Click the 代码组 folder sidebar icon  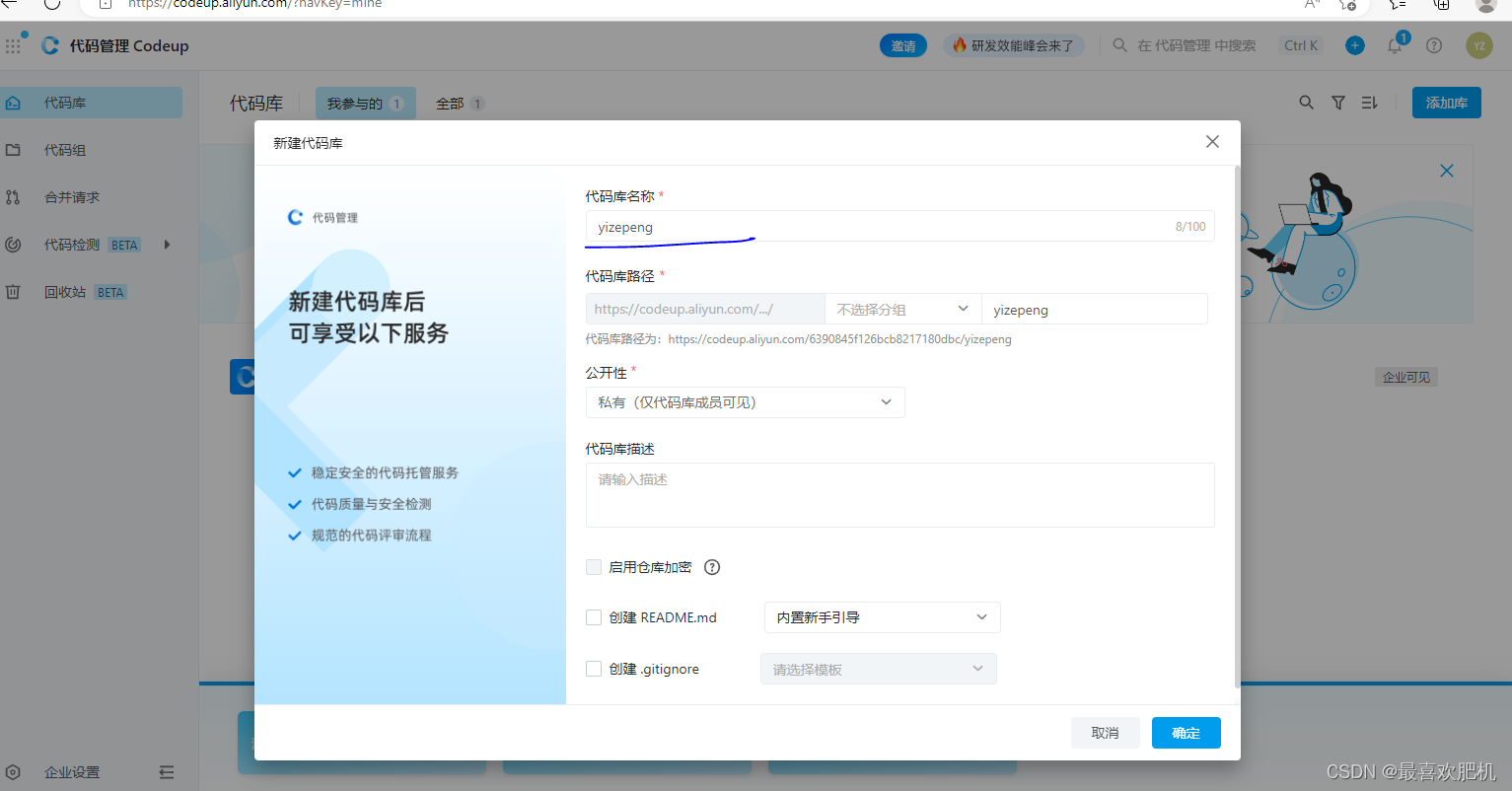point(13,150)
